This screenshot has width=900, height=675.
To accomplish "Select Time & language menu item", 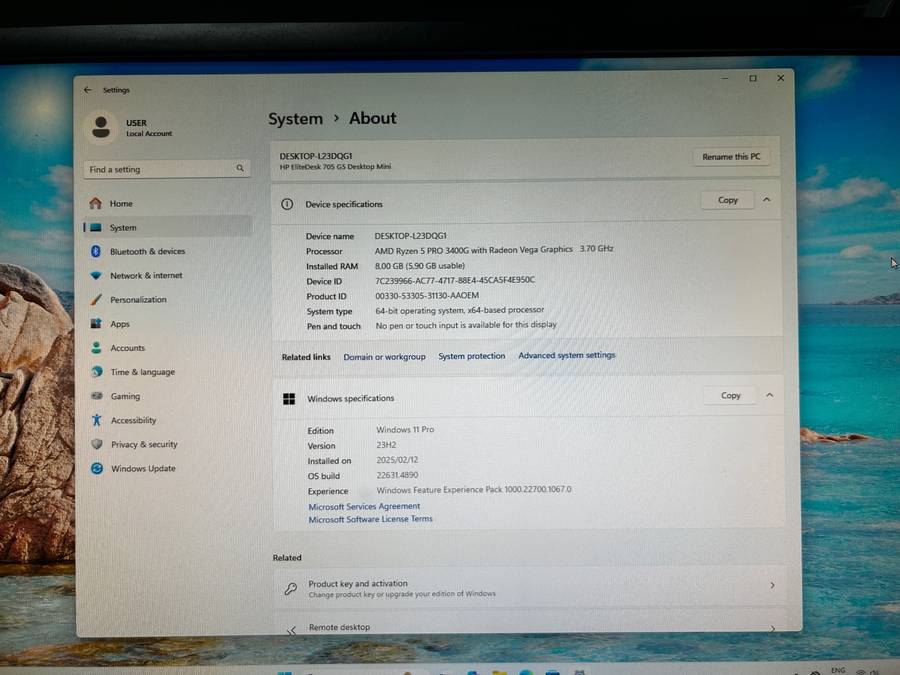I will point(142,372).
